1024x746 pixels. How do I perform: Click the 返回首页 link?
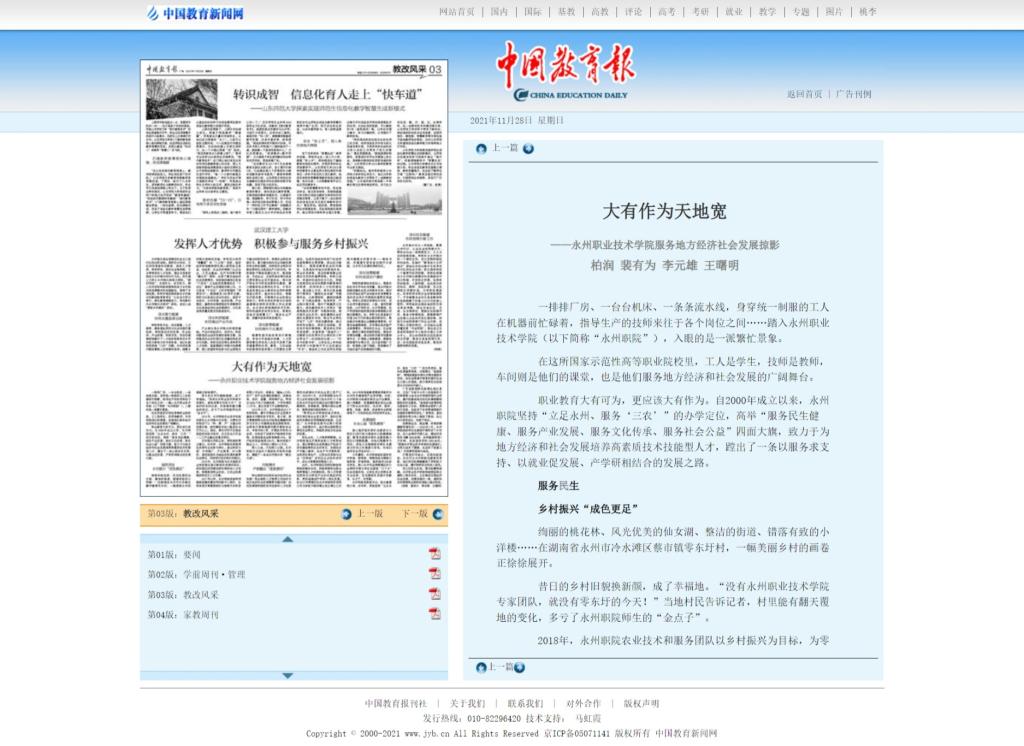coord(805,94)
